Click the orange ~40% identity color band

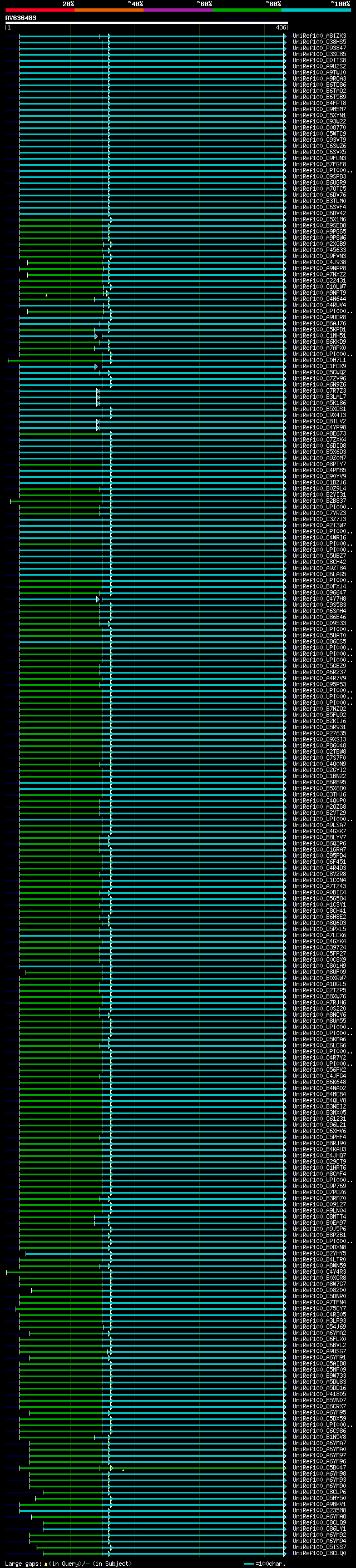[x=109, y=10]
